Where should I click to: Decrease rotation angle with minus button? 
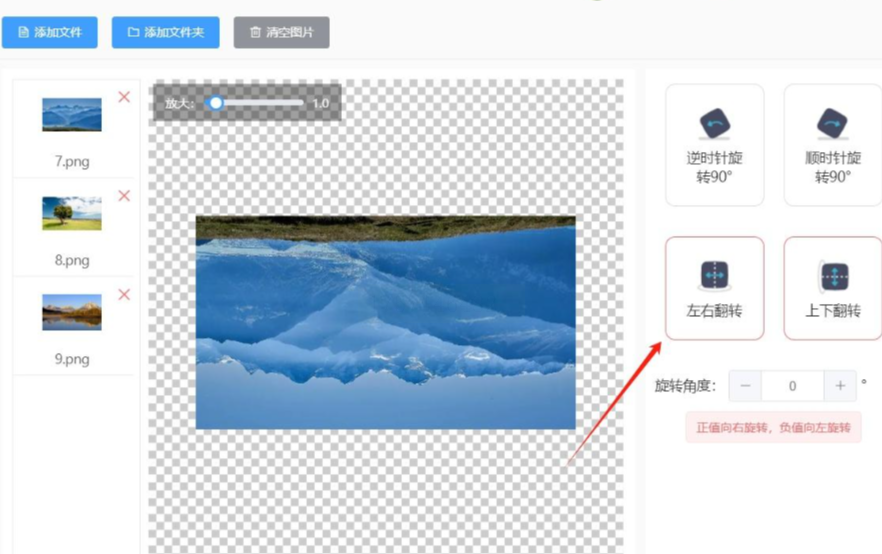pyautogui.click(x=745, y=386)
